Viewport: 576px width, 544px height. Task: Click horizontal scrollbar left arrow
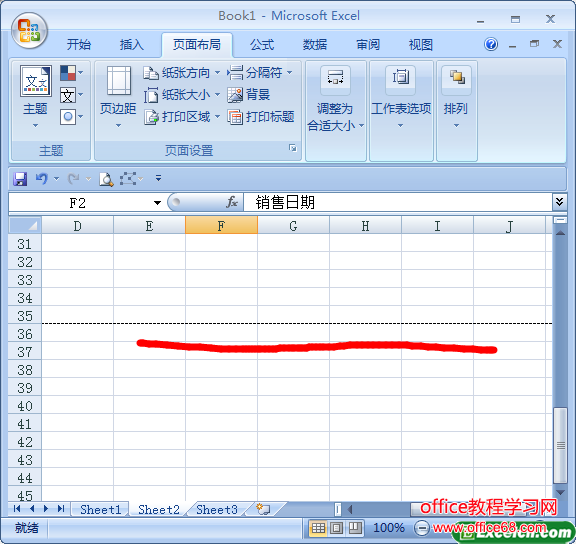click(x=350, y=509)
